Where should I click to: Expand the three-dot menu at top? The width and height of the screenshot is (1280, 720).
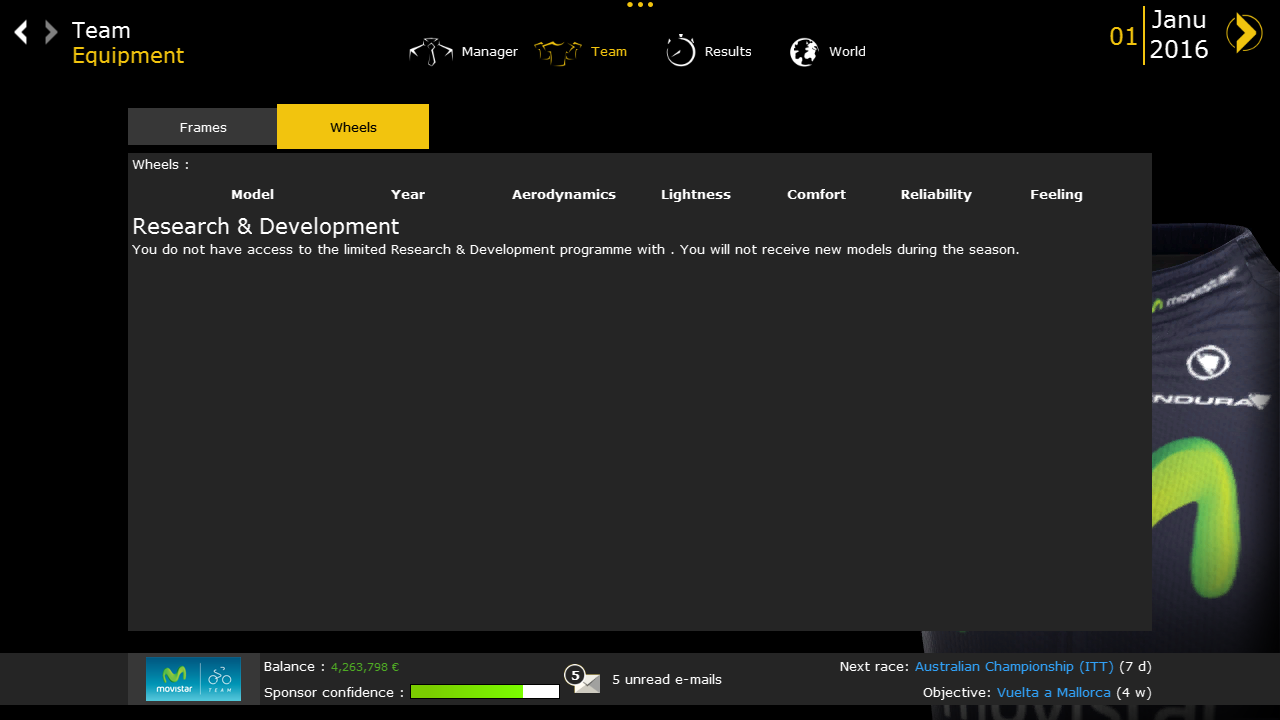coord(640,5)
